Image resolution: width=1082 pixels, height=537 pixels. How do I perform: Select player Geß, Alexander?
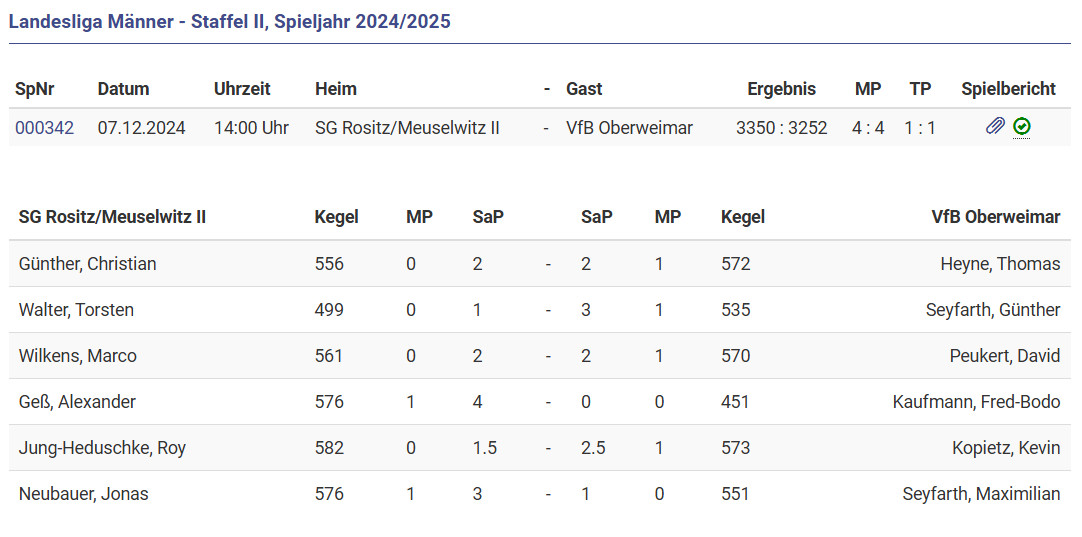click(x=77, y=402)
